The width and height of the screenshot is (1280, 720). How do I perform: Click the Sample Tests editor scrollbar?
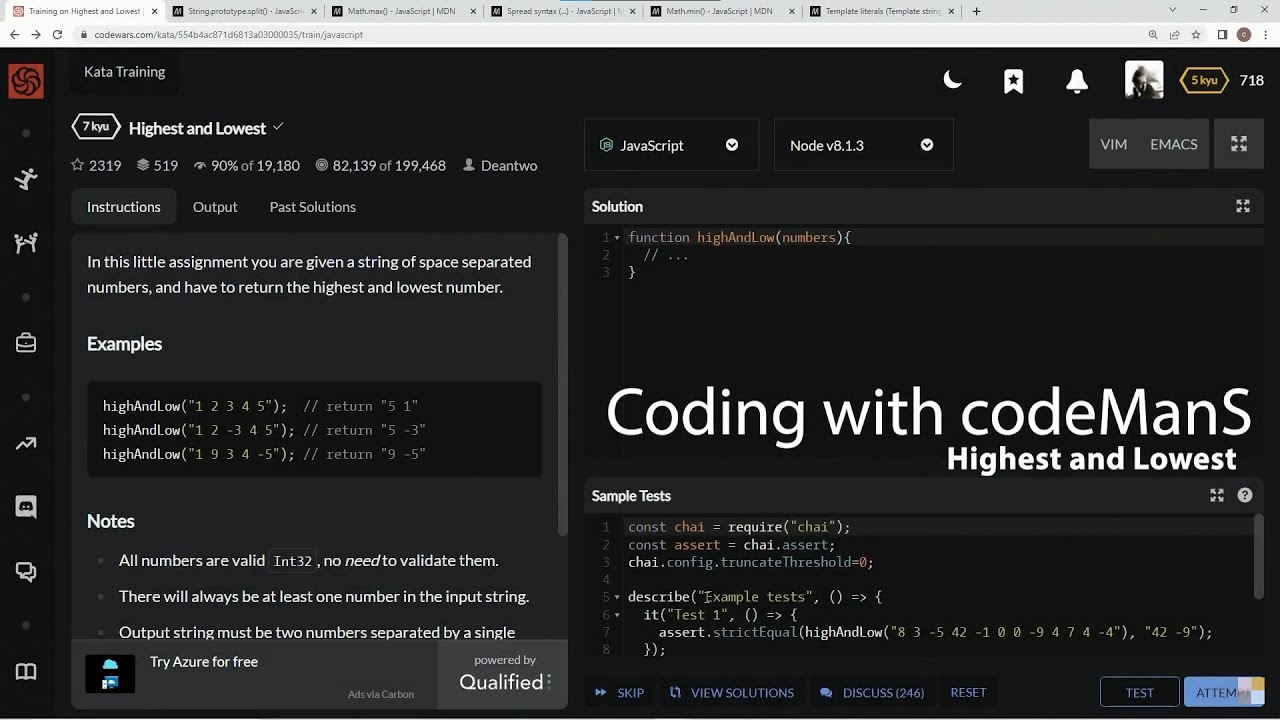(1259, 556)
